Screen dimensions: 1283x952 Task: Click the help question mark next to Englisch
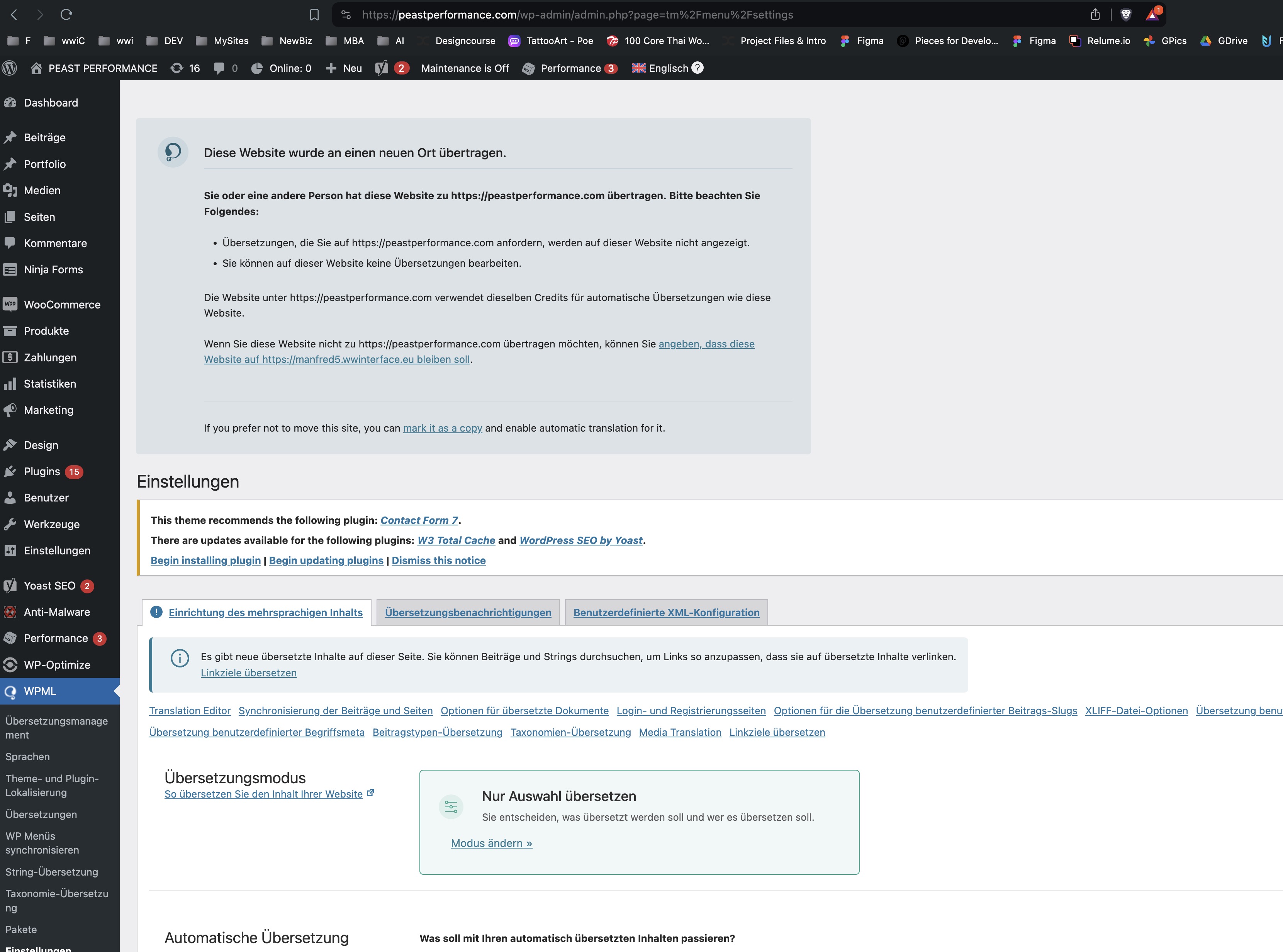click(698, 68)
